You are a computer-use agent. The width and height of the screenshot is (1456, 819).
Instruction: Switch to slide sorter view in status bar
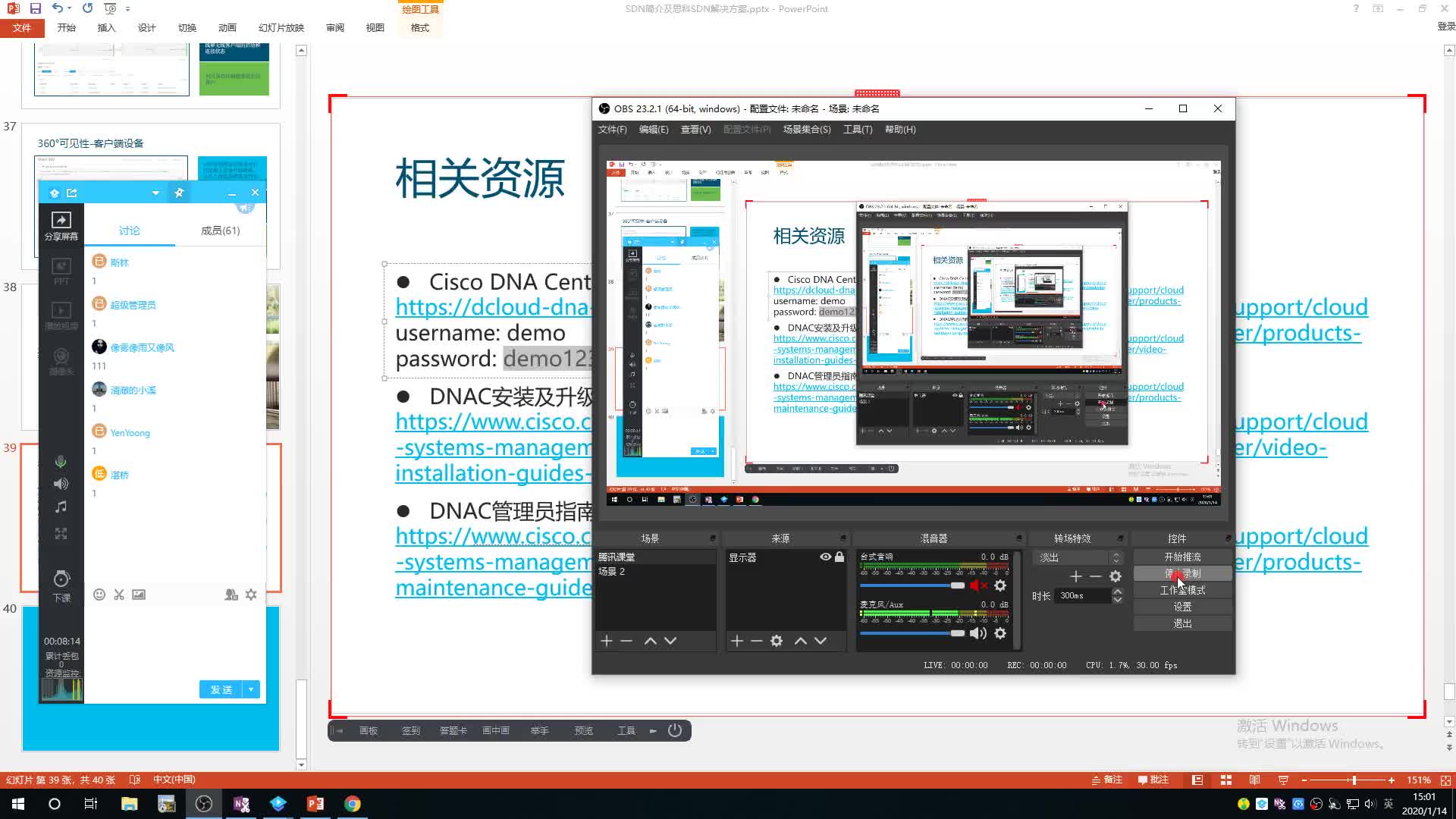point(1225,780)
